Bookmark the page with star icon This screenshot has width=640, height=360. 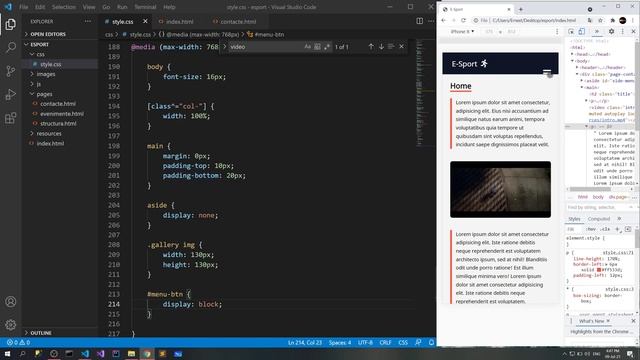[600, 20]
